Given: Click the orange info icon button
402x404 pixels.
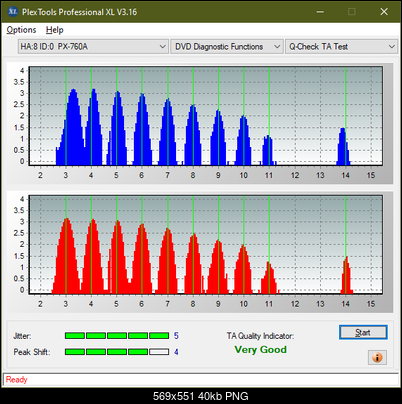Looking at the screenshot, I should [x=377, y=358].
